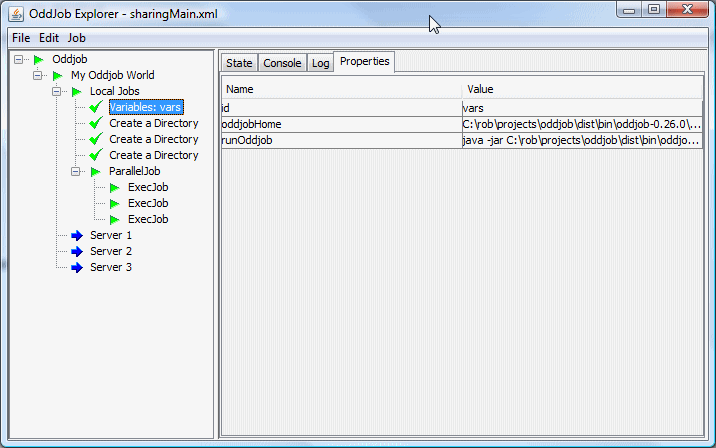Click the blue arrow icon for Server 2
The image size is (716, 448).
(77, 252)
